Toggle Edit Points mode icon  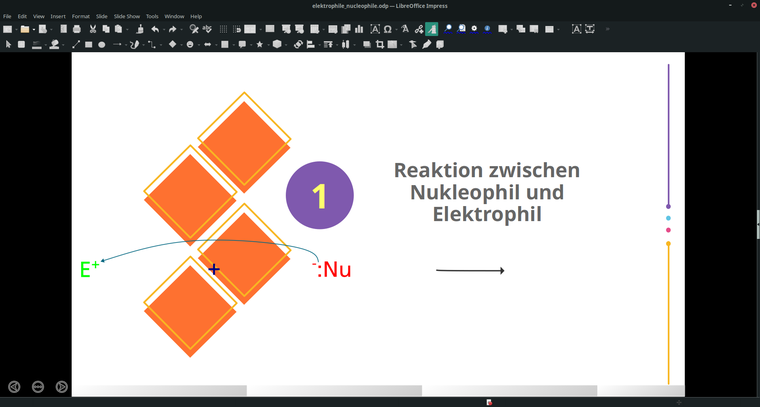coord(412,45)
